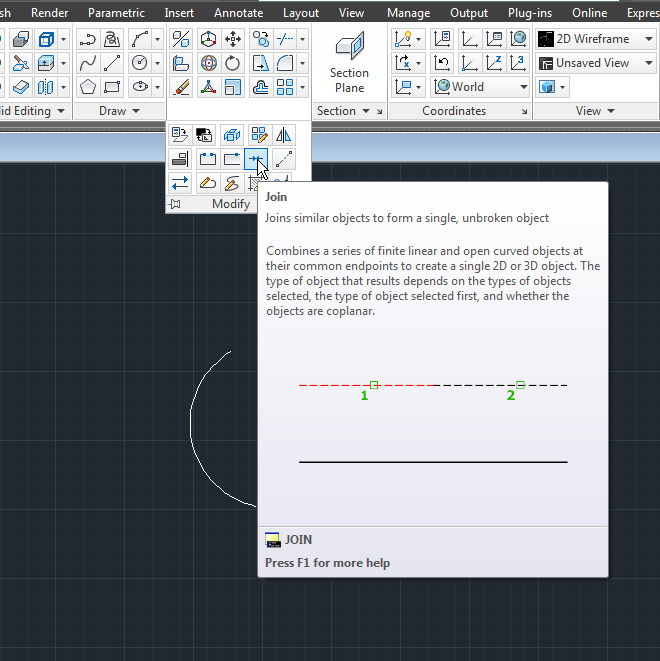Viewport: 660px width, 661px height.
Task: Click the Move tool with four arrows
Action: (233, 39)
